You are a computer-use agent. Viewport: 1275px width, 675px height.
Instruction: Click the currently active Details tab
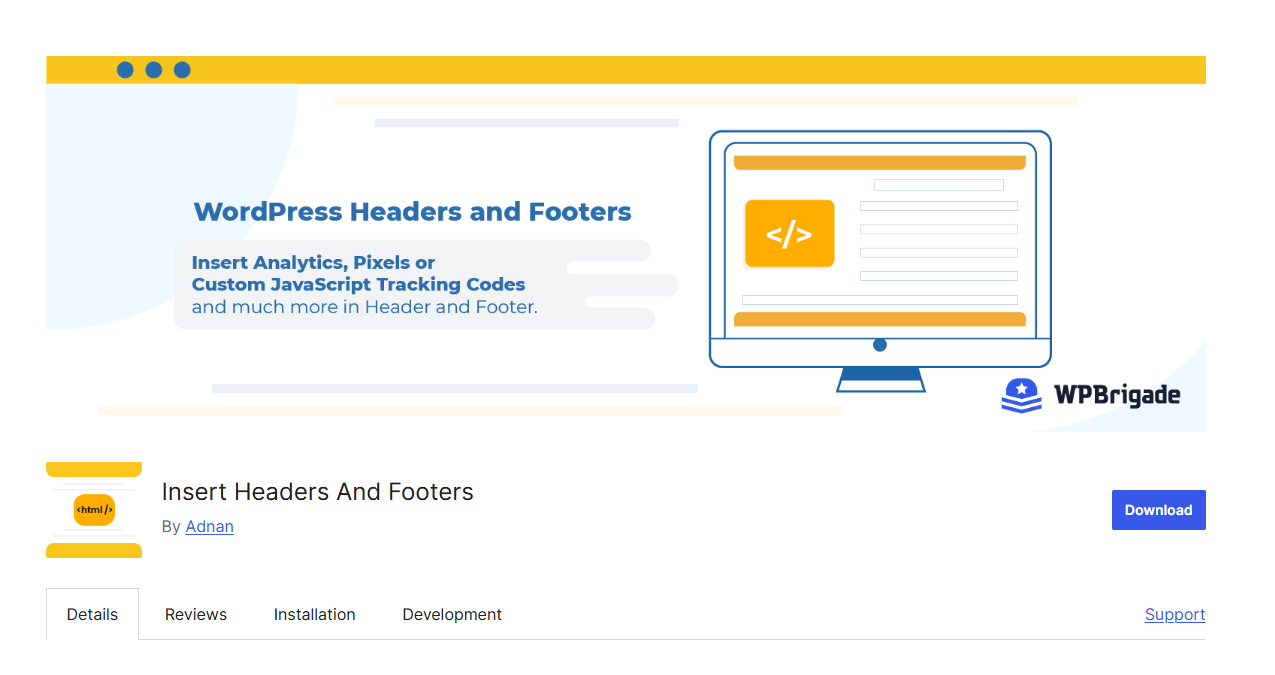click(92, 614)
